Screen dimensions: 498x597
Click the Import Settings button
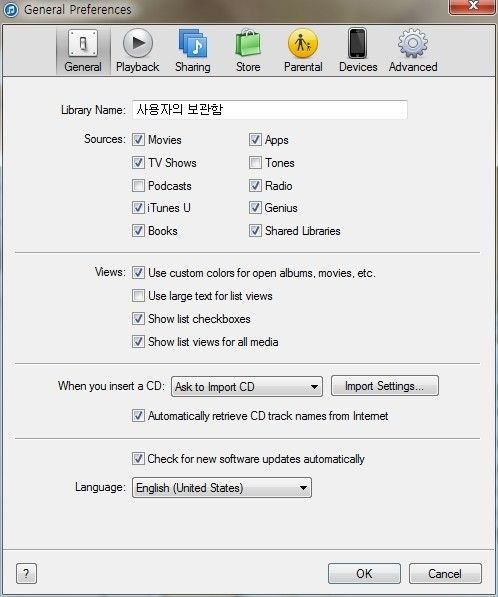click(385, 386)
